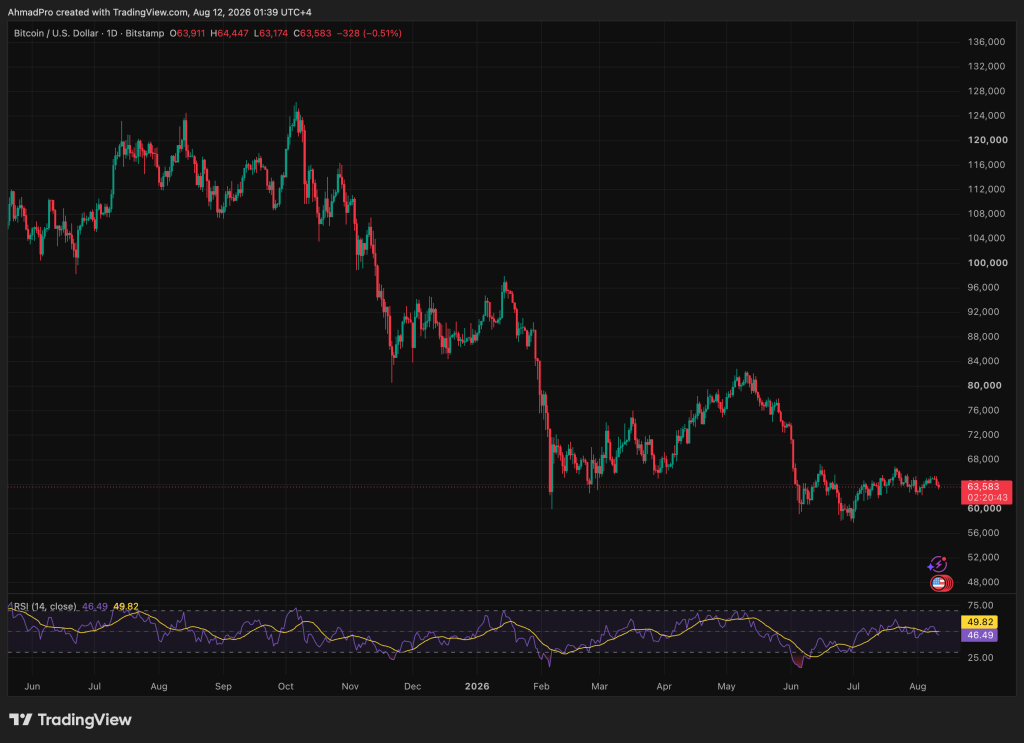The height and width of the screenshot is (743, 1024).
Task: Click the bold 100,000 price scale label
Action: (x=987, y=262)
